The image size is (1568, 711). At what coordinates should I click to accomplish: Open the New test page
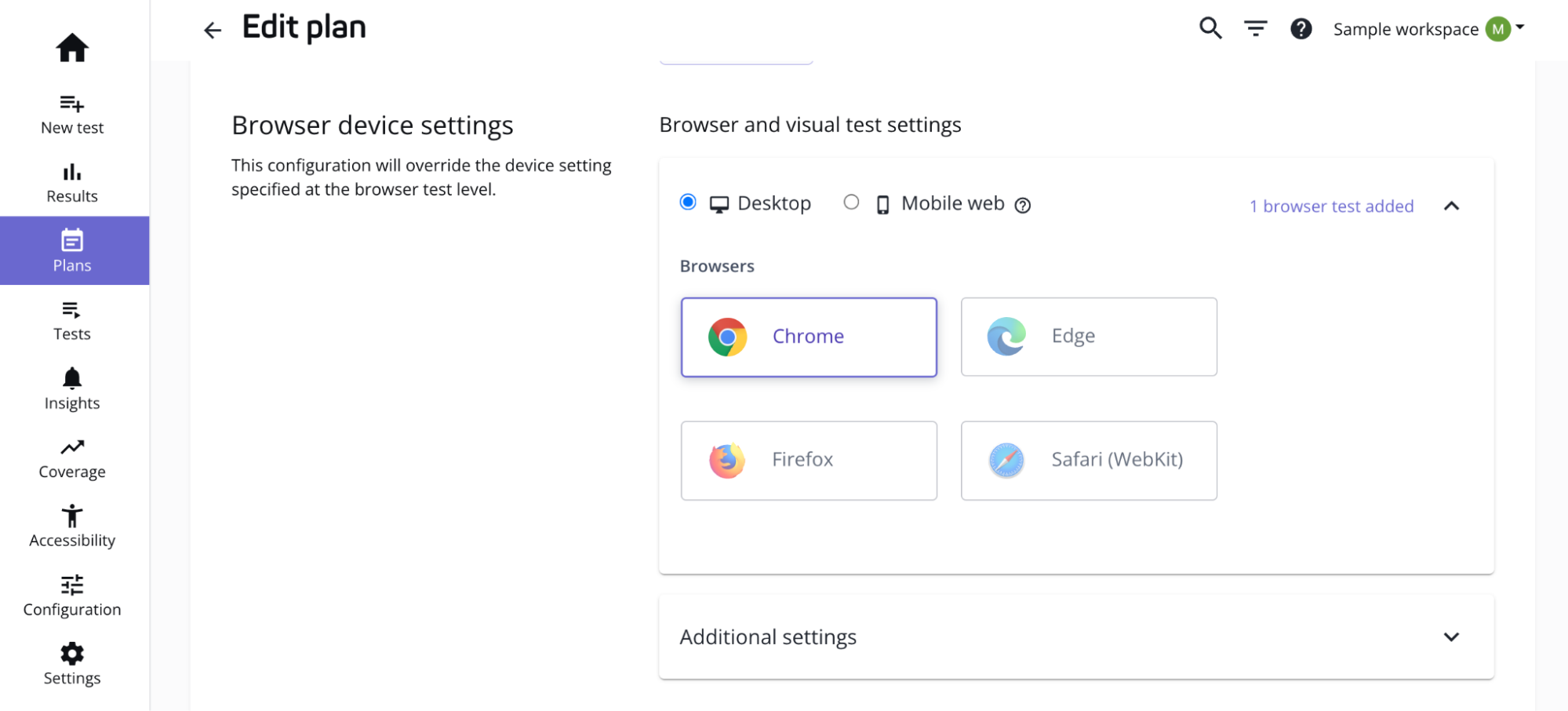(x=72, y=114)
